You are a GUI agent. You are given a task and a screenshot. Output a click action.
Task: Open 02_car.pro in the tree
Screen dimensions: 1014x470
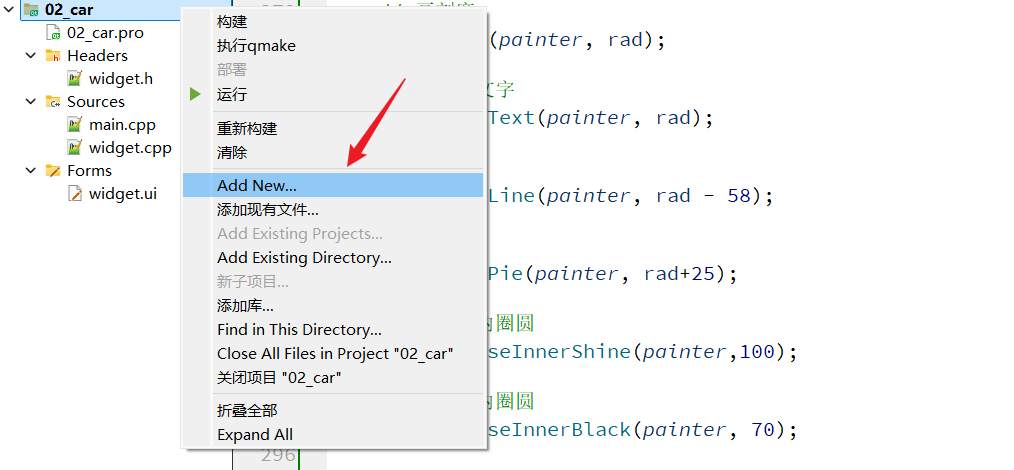coord(105,32)
